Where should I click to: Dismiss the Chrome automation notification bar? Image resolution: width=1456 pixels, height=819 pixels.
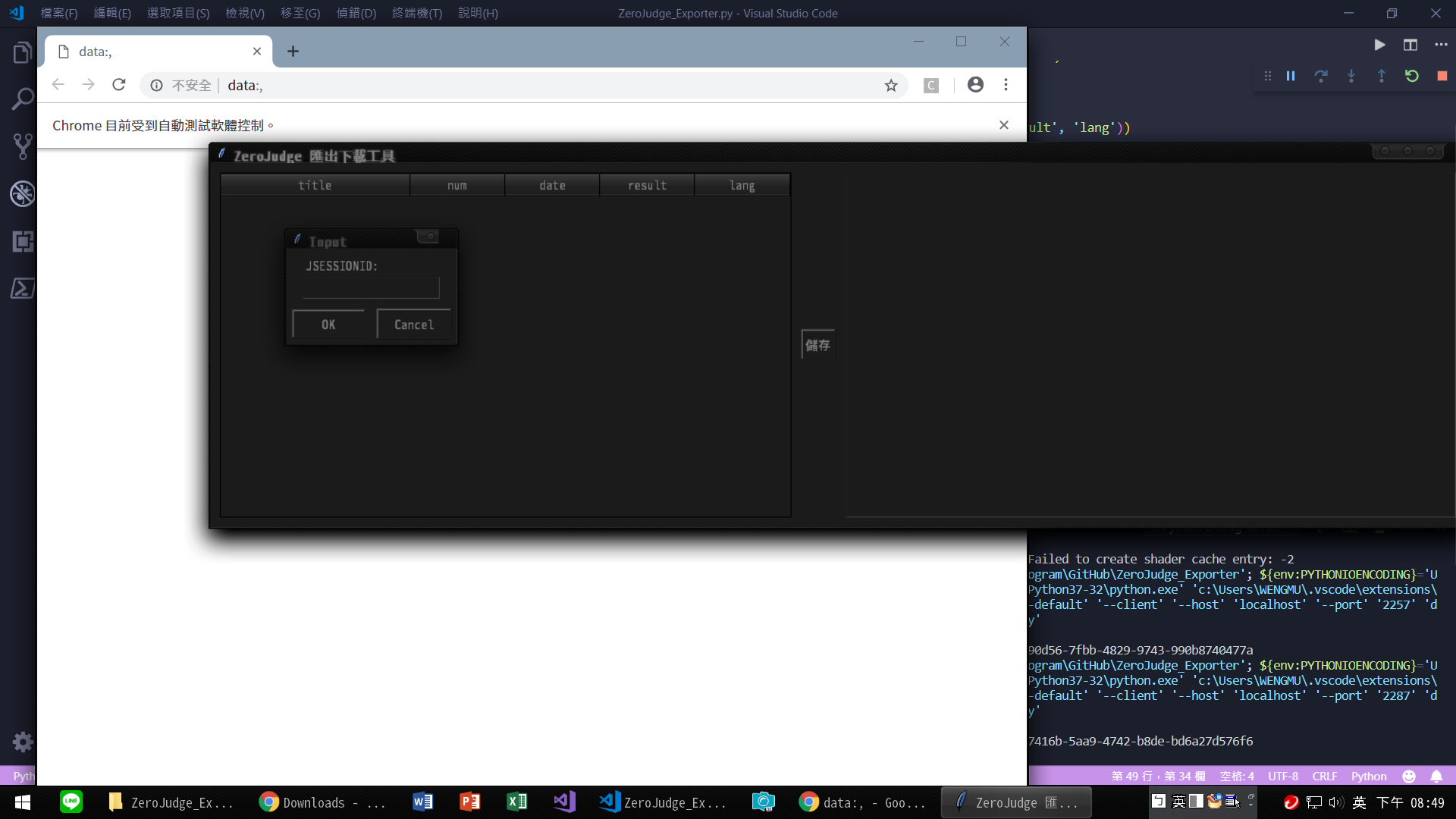[x=1003, y=125]
